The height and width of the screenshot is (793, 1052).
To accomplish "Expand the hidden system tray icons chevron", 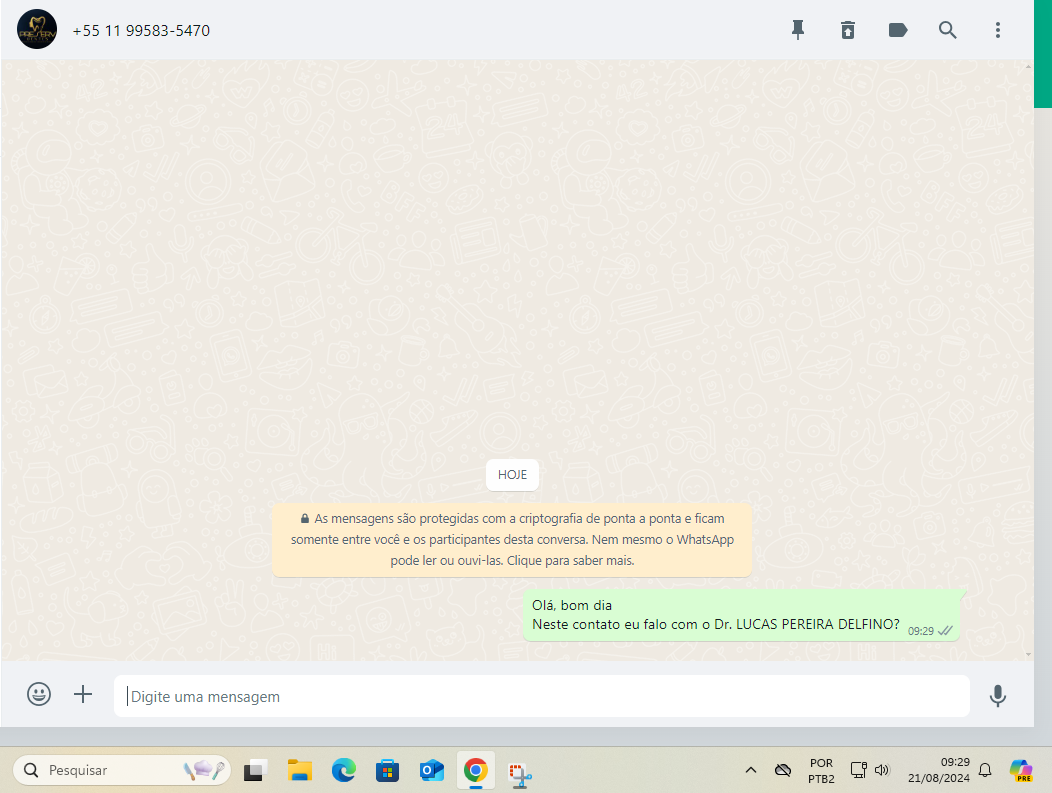I will click(751, 770).
